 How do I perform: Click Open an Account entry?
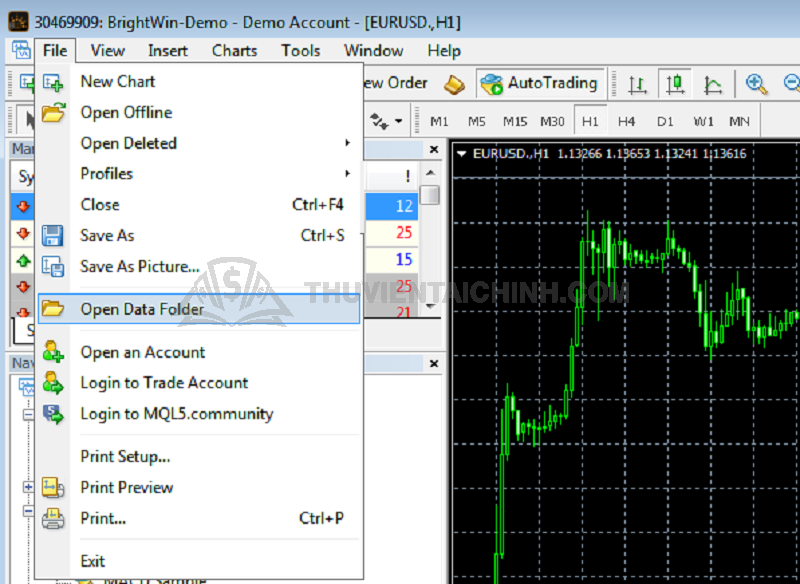tap(199, 352)
